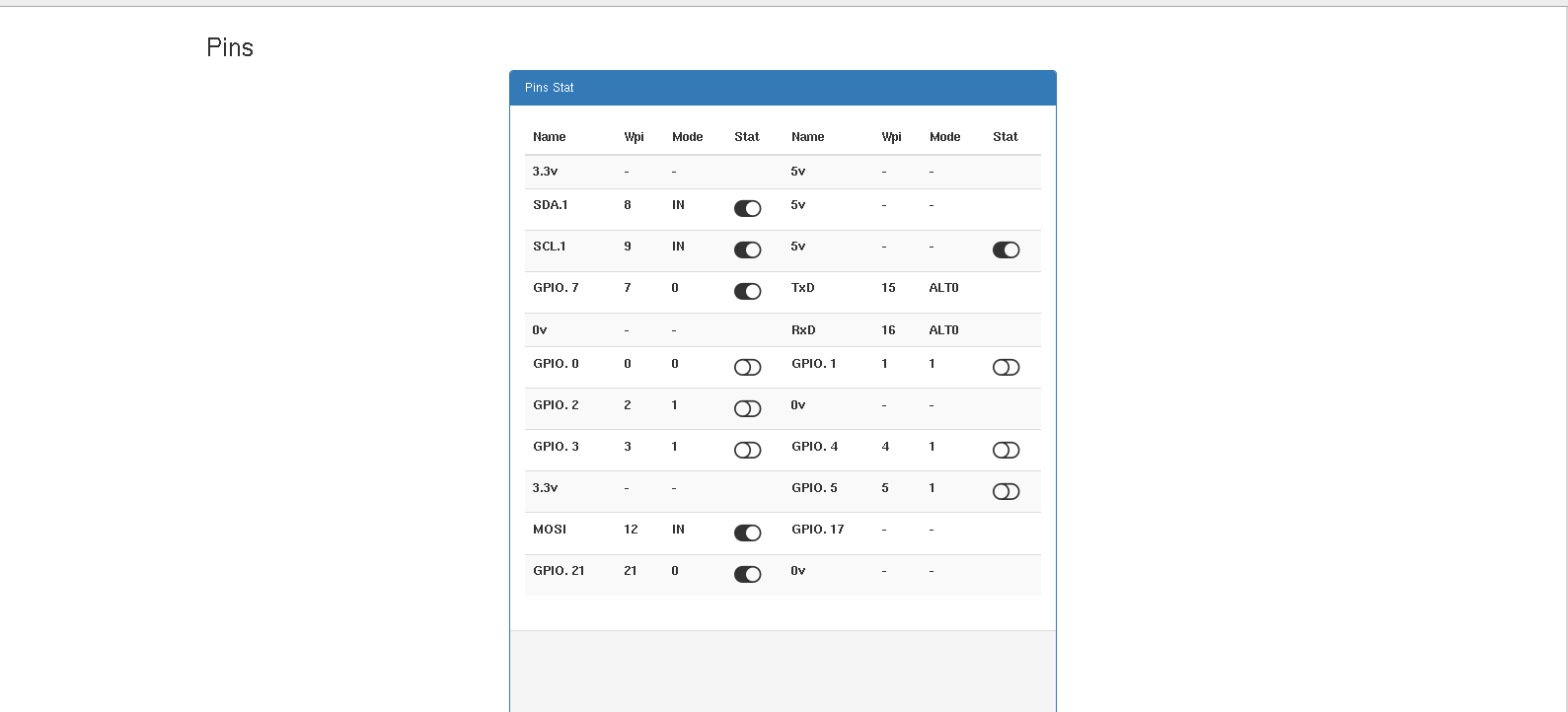The width and height of the screenshot is (1568, 712).
Task: Enable the GPIO. 4 switch
Action: click(x=1006, y=450)
